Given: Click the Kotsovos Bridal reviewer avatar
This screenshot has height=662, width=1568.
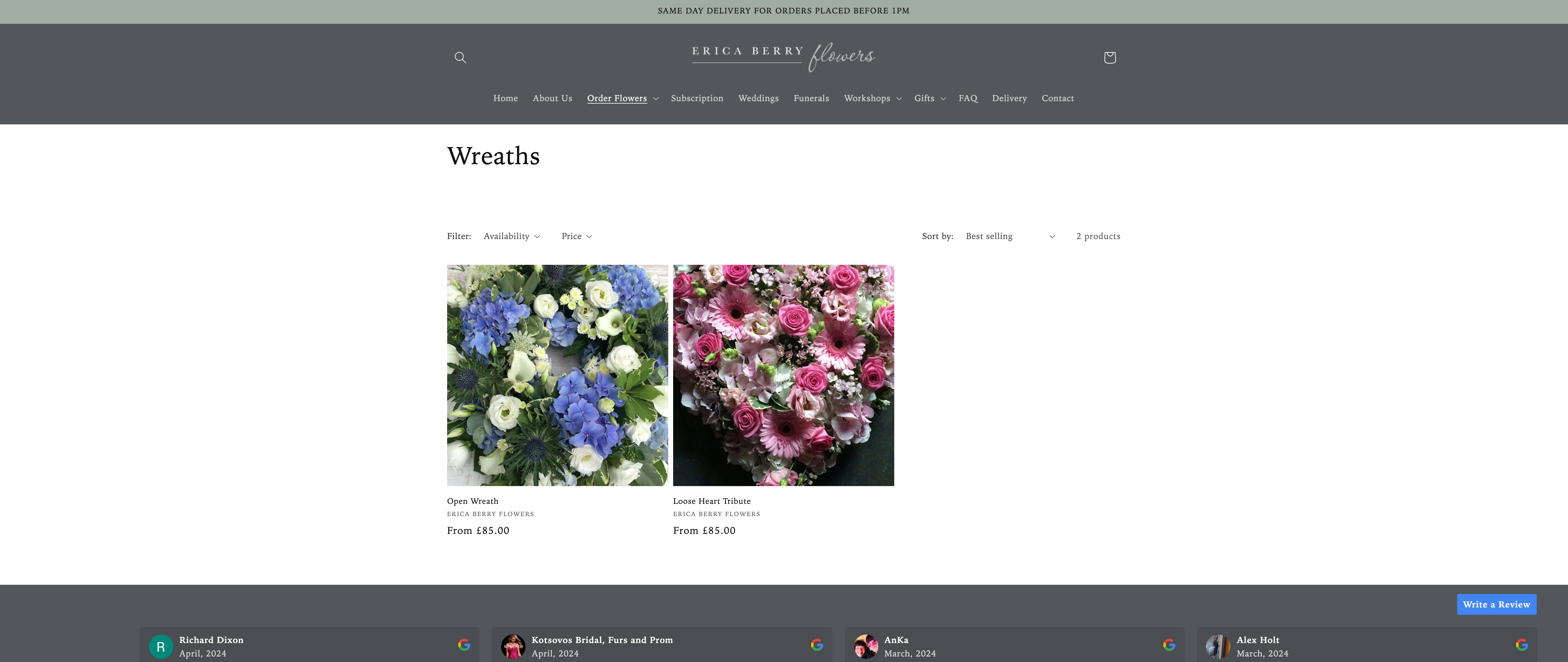Looking at the screenshot, I should tap(514, 647).
